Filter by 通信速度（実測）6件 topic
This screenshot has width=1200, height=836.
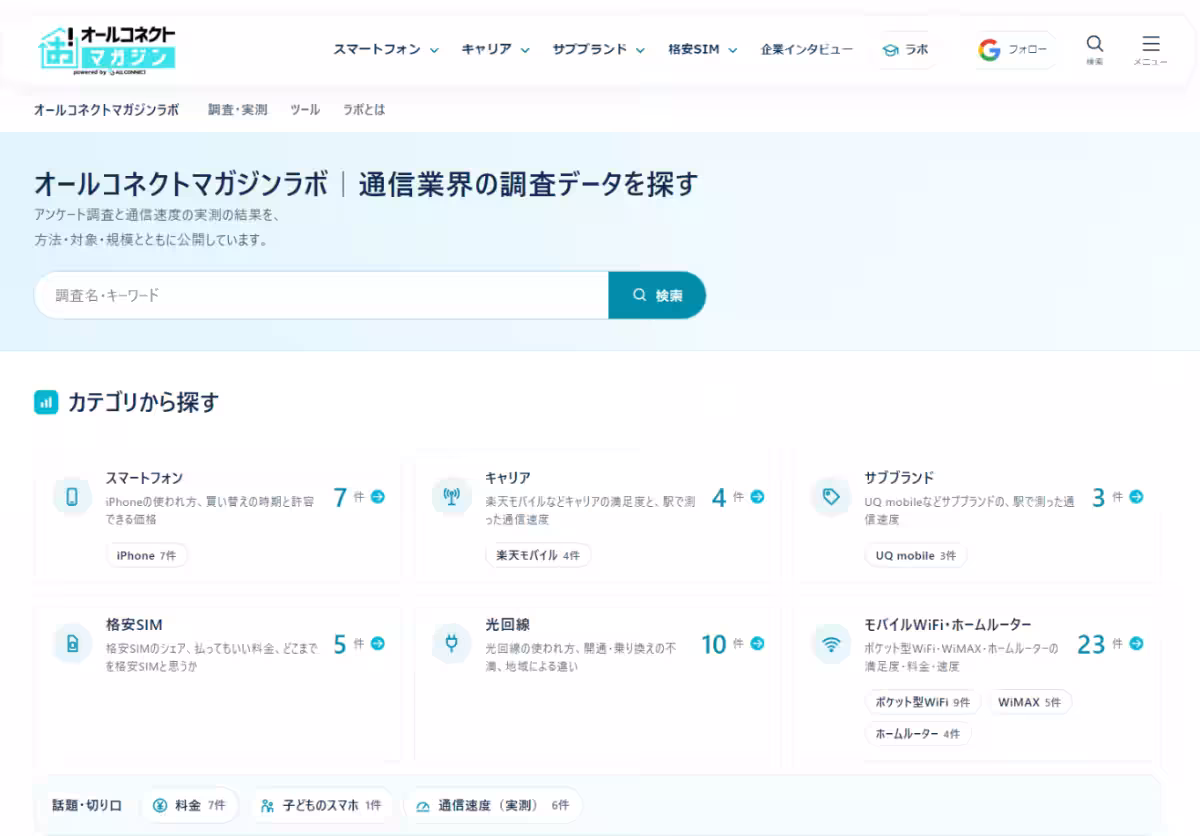tap(493, 805)
